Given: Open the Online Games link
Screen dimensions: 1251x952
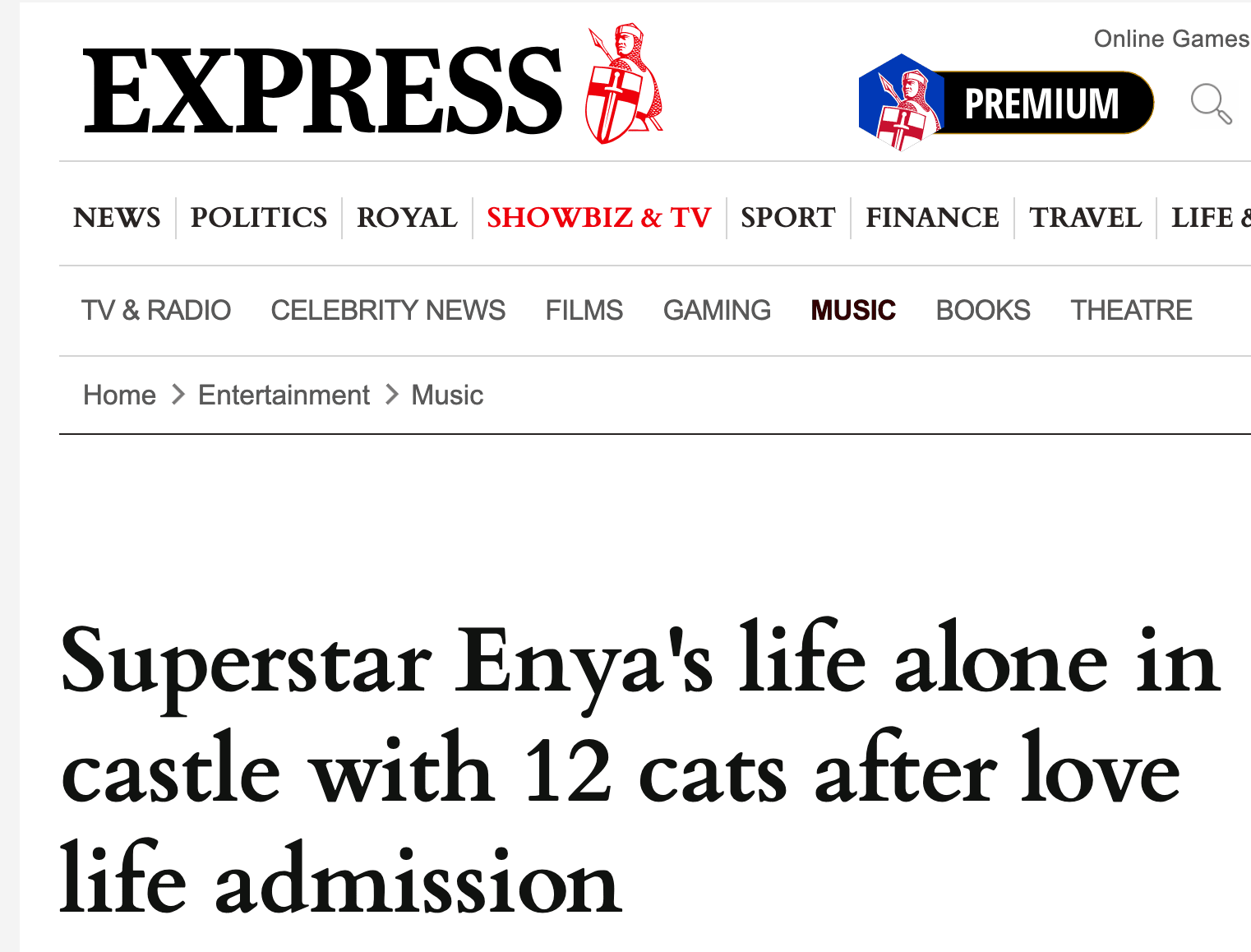Looking at the screenshot, I should [1170, 39].
